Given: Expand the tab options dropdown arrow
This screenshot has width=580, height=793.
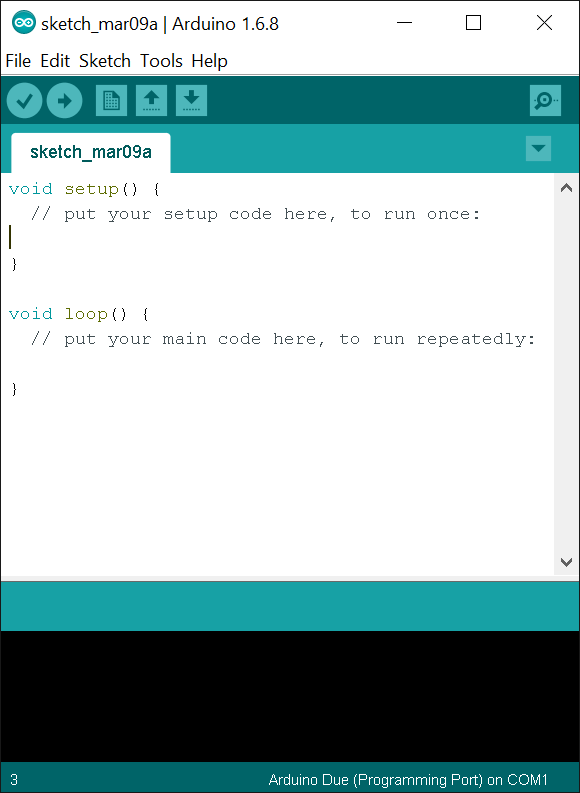Looking at the screenshot, I should [x=539, y=149].
